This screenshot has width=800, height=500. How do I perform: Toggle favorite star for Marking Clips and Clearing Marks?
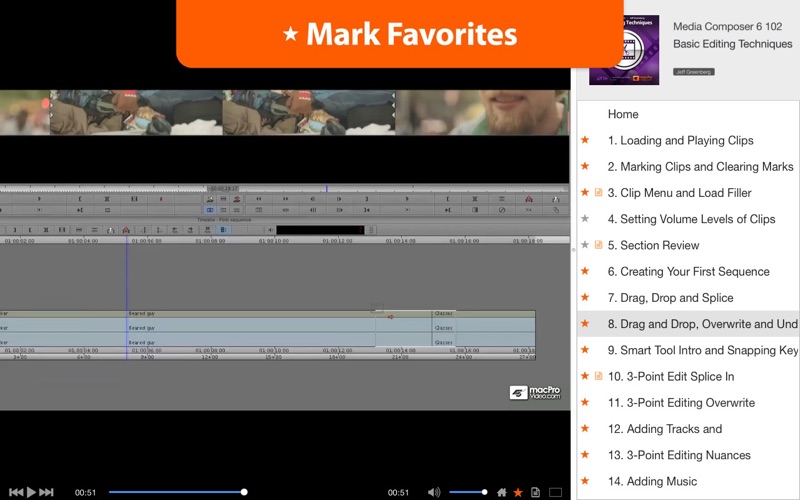(x=585, y=166)
